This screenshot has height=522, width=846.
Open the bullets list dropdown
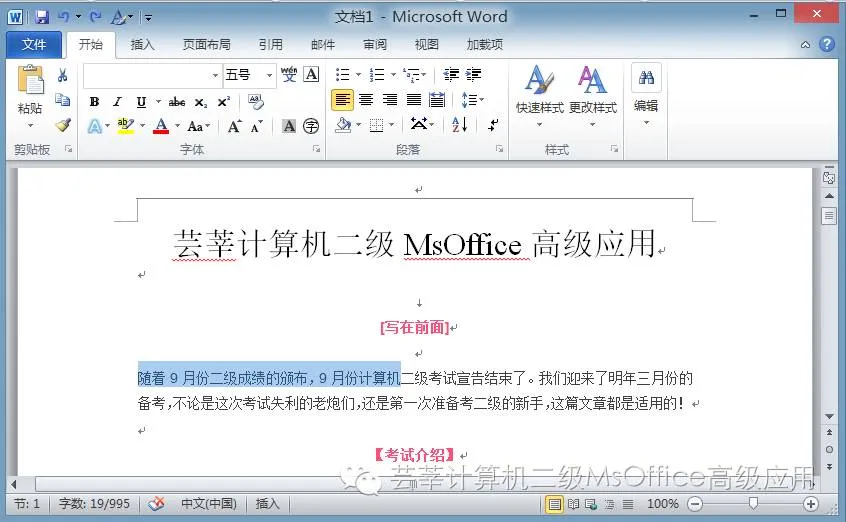(x=358, y=74)
